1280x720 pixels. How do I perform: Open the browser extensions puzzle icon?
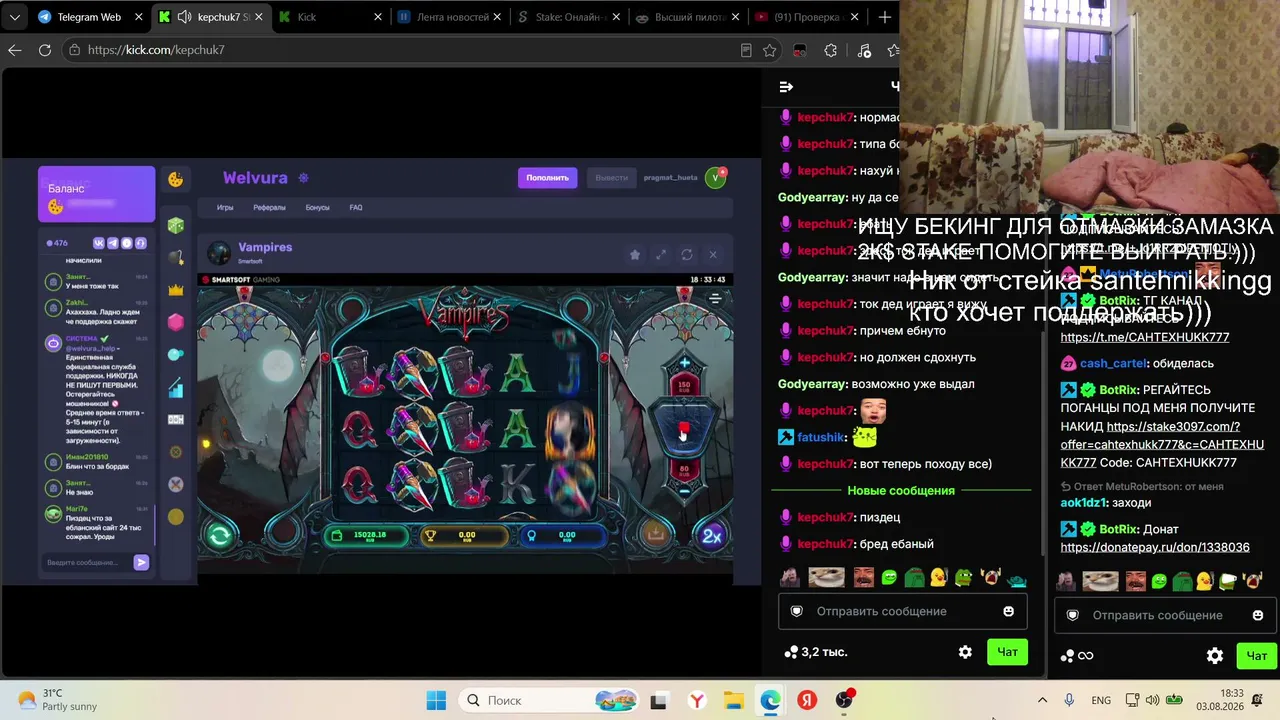(831, 50)
